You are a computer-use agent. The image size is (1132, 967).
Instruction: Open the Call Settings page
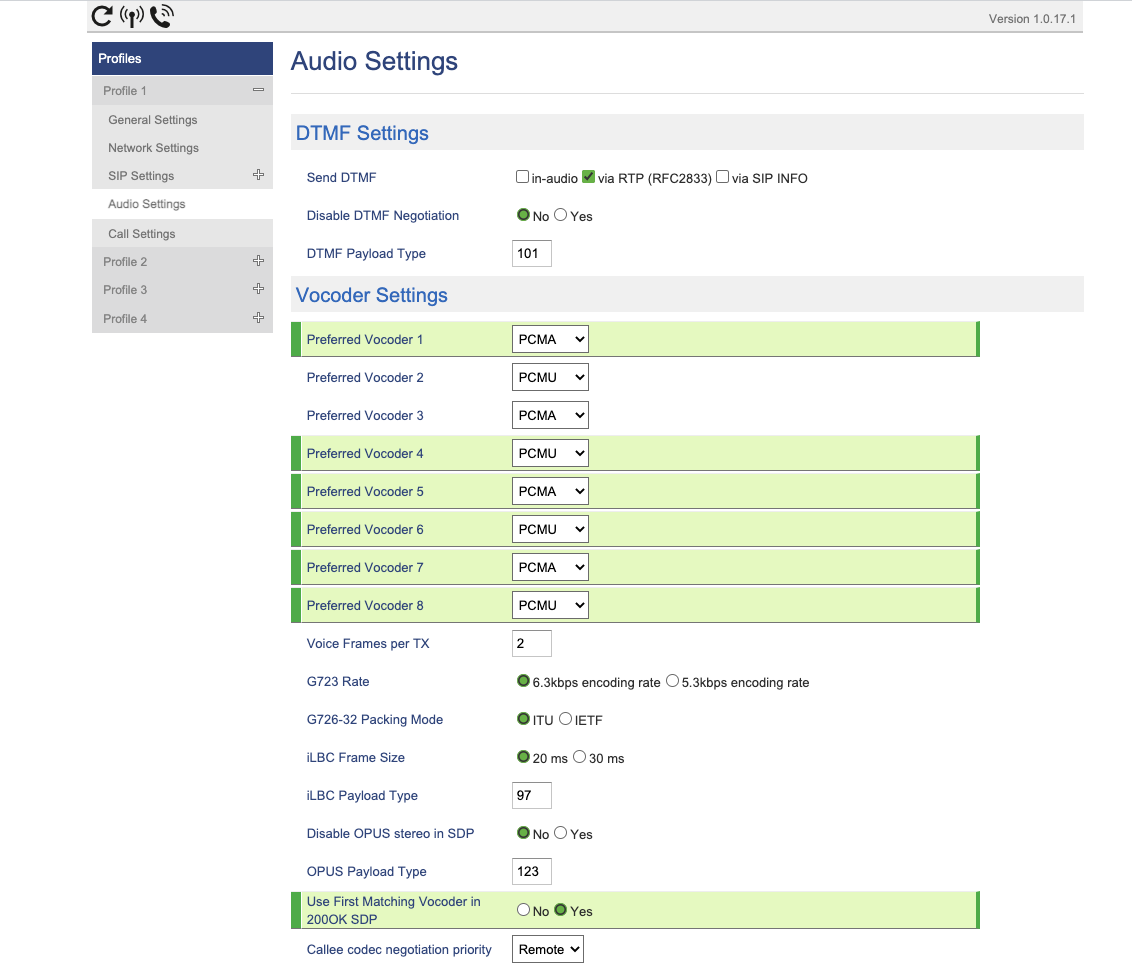pyautogui.click(x=141, y=233)
